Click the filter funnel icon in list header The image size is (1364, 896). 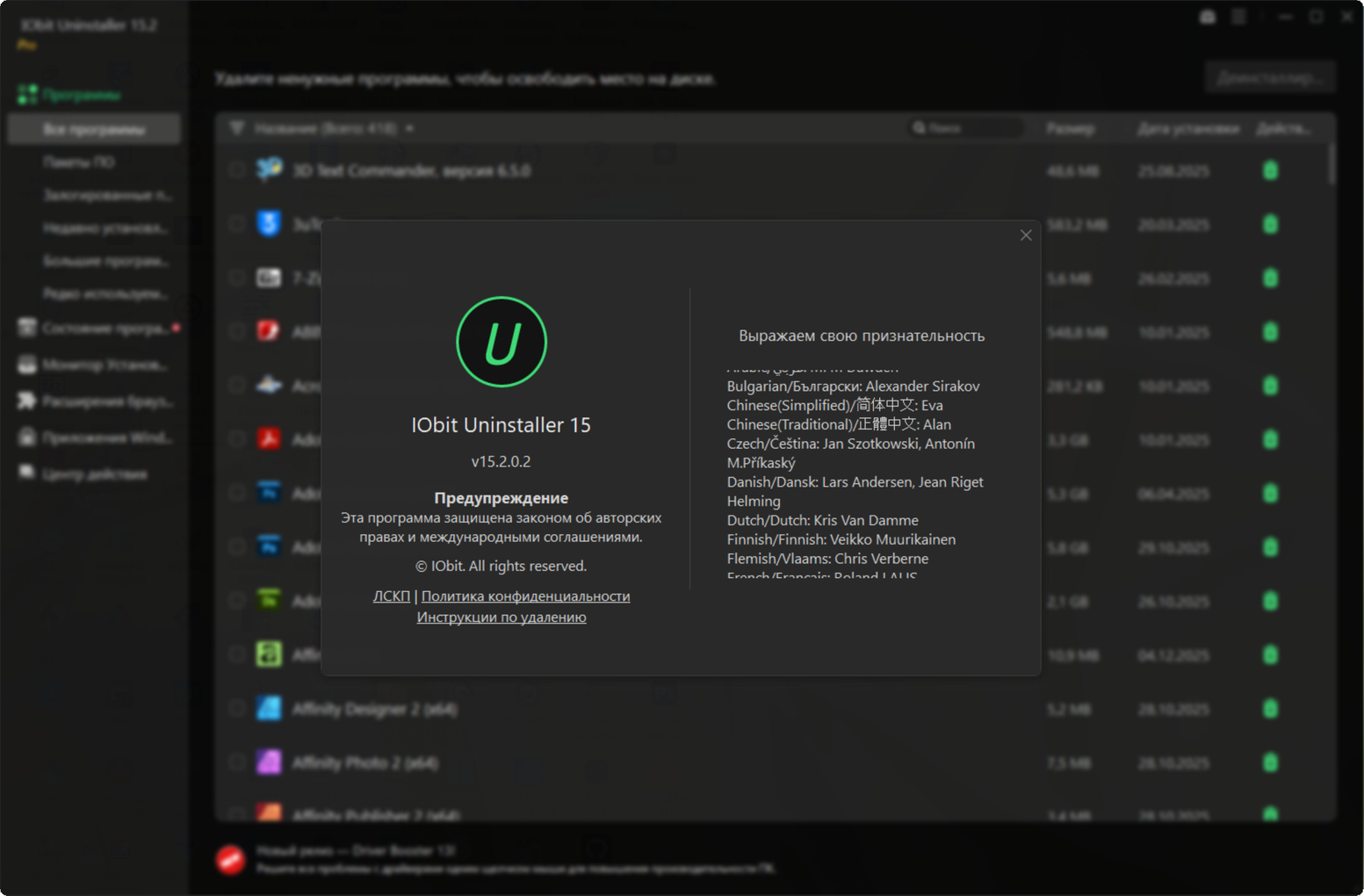pos(237,128)
